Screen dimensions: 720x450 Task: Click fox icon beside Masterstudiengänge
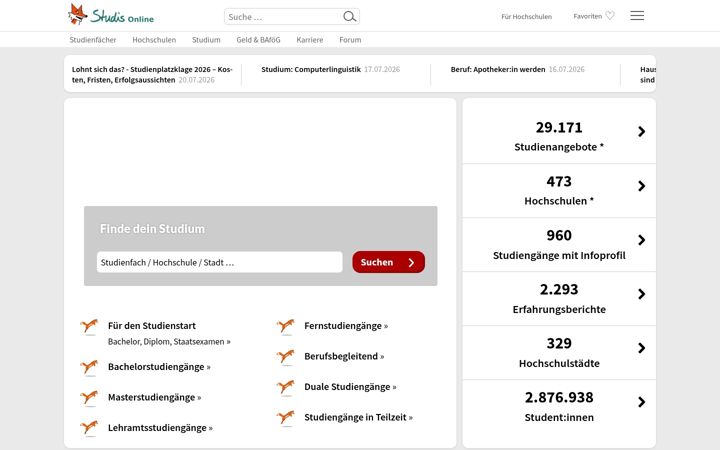tap(90, 398)
